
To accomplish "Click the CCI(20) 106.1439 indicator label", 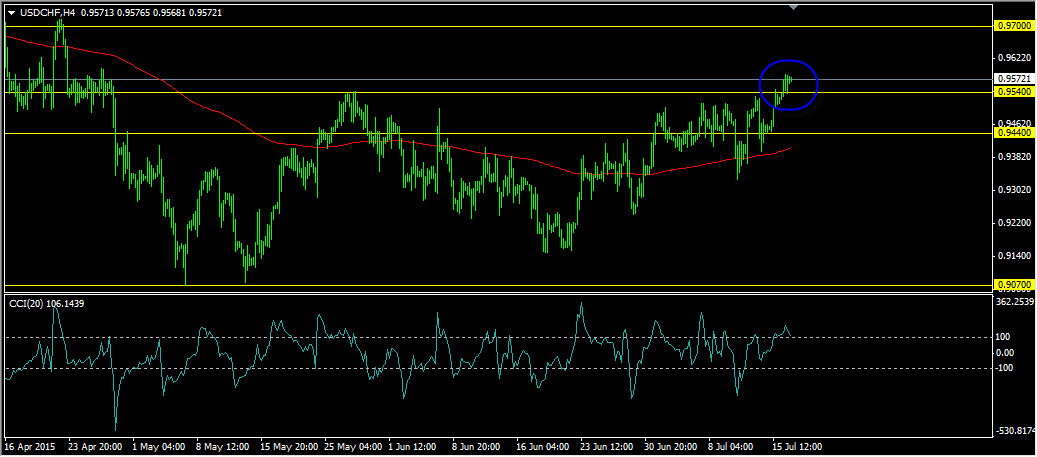I will tap(46, 304).
